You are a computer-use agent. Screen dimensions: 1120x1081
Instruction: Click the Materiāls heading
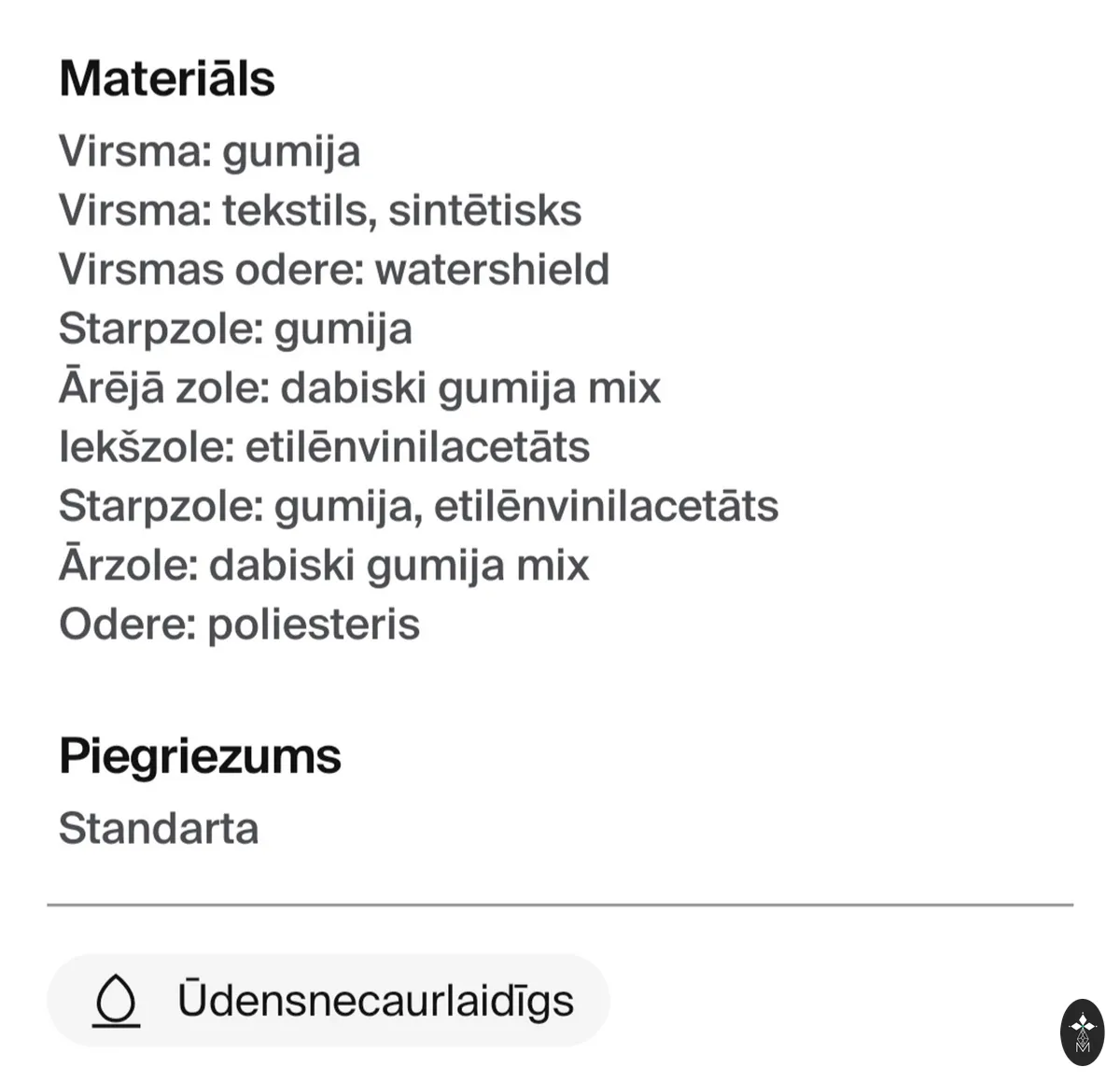[167, 78]
